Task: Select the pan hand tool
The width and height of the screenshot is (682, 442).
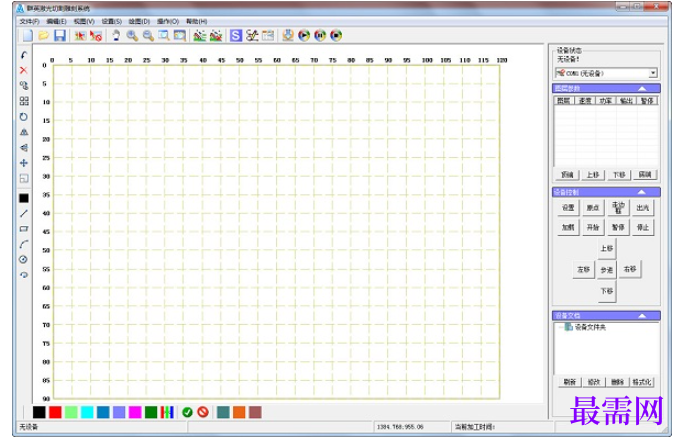Action: point(116,36)
